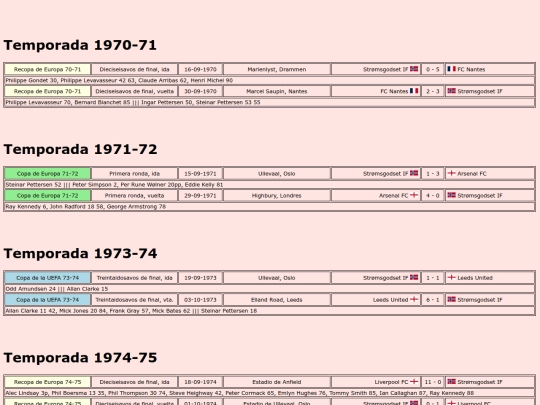Click the 1 - 3 score

[x=433, y=174]
